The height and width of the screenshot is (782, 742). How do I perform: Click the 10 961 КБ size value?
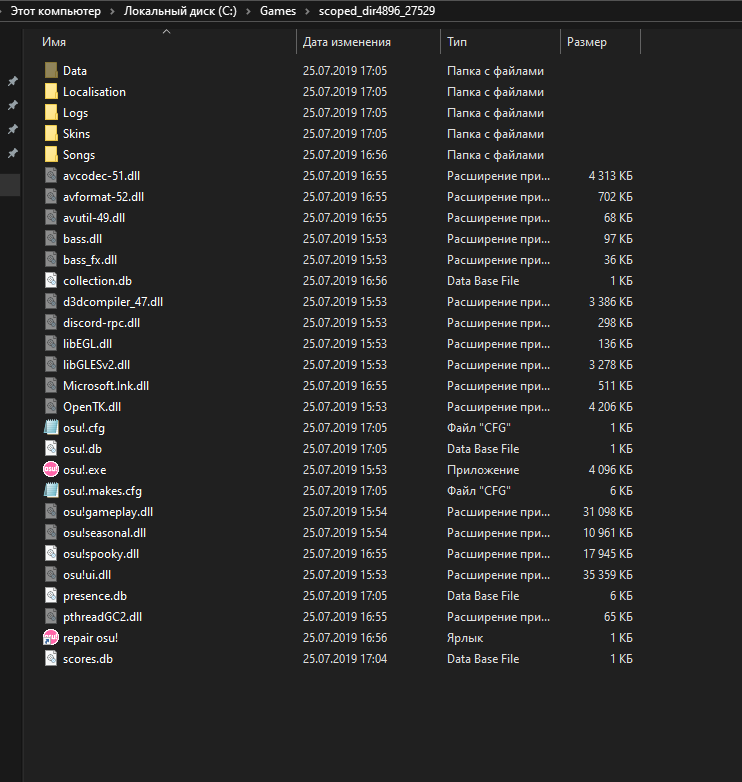tap(608, 533)
